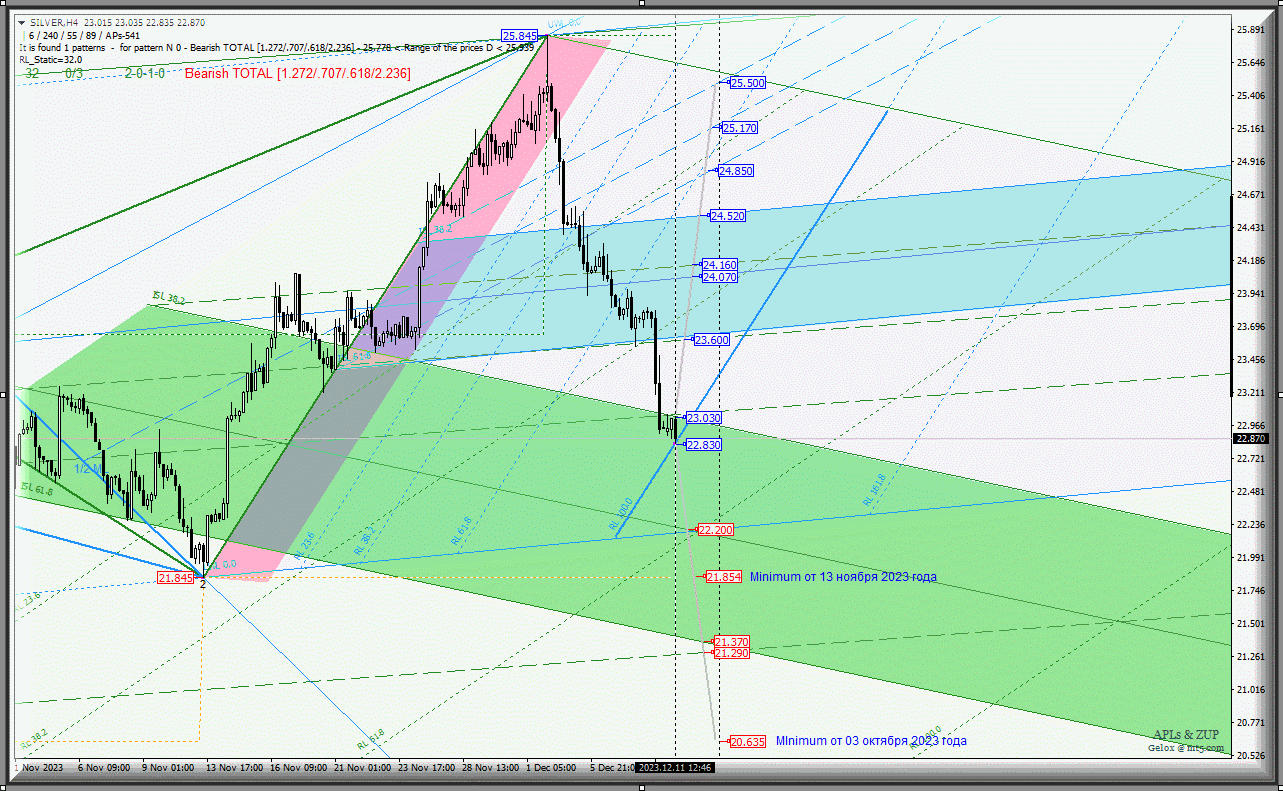Viewport: 1283px width, 791px height.
Task: Select the red 20.635 minimum price tag
Action: (748, 742)
